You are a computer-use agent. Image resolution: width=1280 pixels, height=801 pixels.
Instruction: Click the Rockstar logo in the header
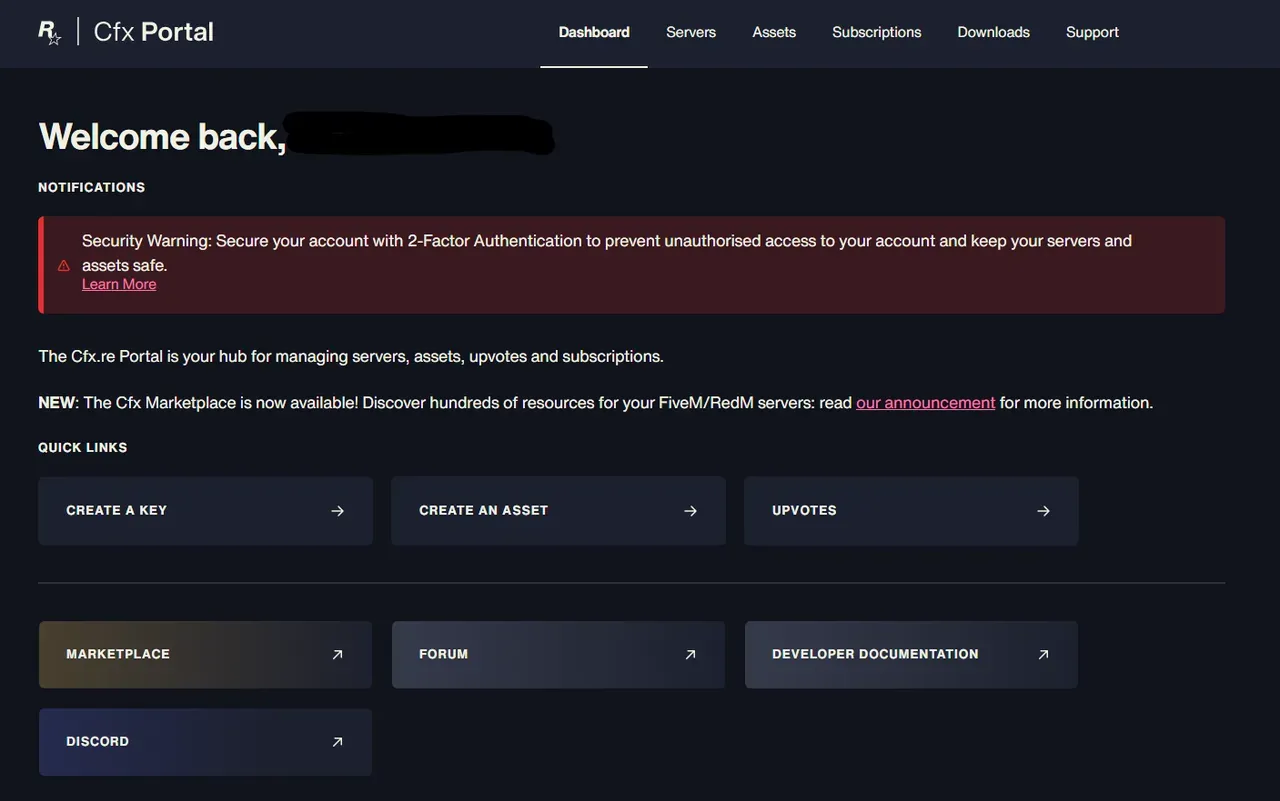pos(50,33)
